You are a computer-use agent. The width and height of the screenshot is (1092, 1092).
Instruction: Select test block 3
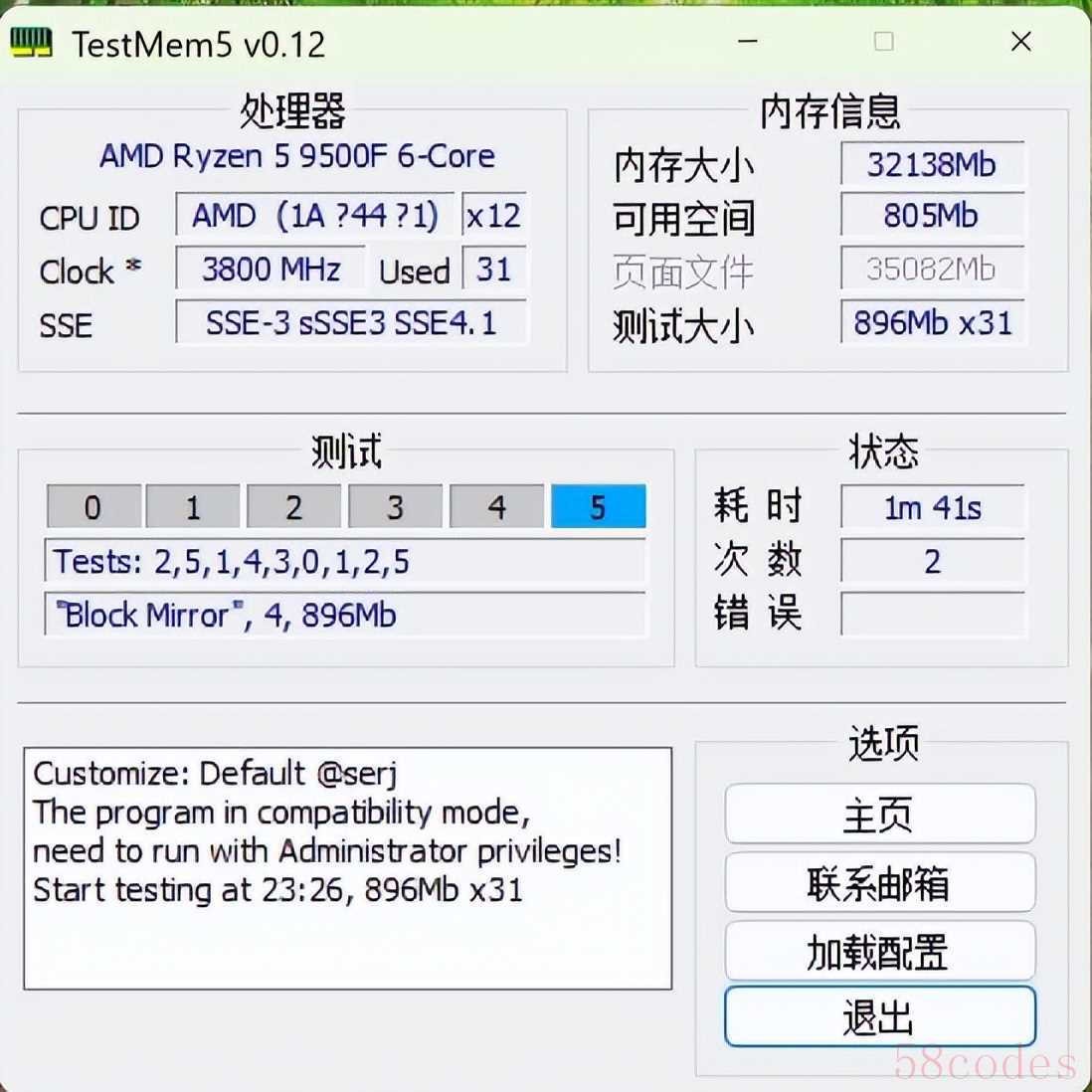pyautogui.click(x=395, y=506)
